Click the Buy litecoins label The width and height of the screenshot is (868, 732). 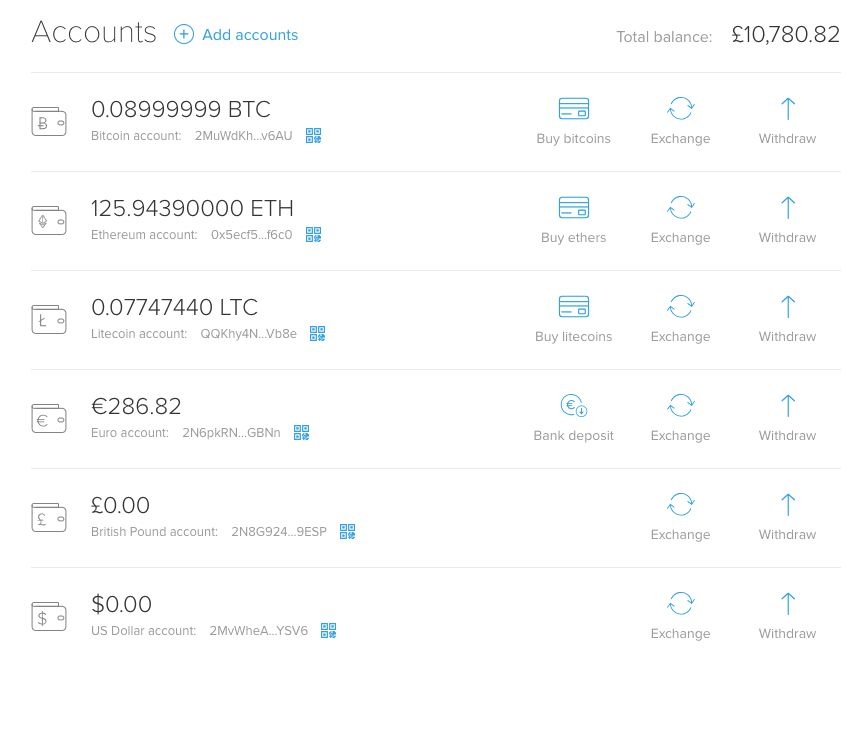[574, 337]
